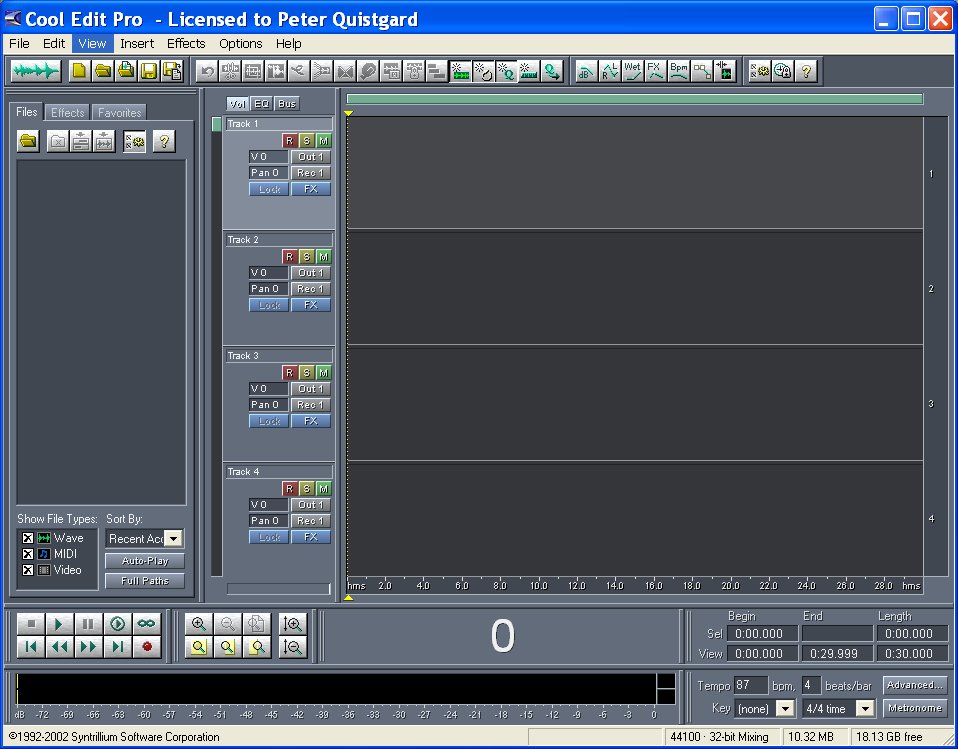The height and width of the screenshot is (749, 958).
Task: Open Track 3 Out 1 device selector
Action: (x=310, y=389)
